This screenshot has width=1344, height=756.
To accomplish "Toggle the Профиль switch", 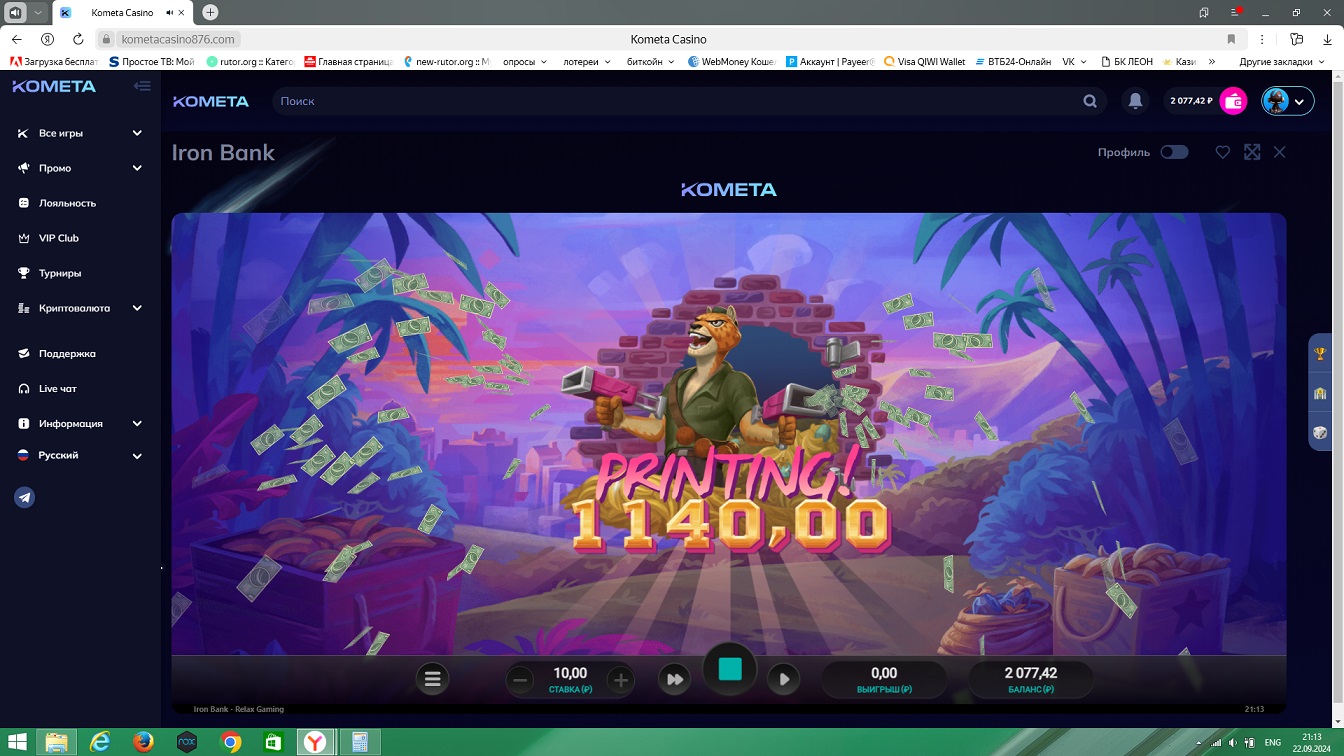I will pos(1174,152).
